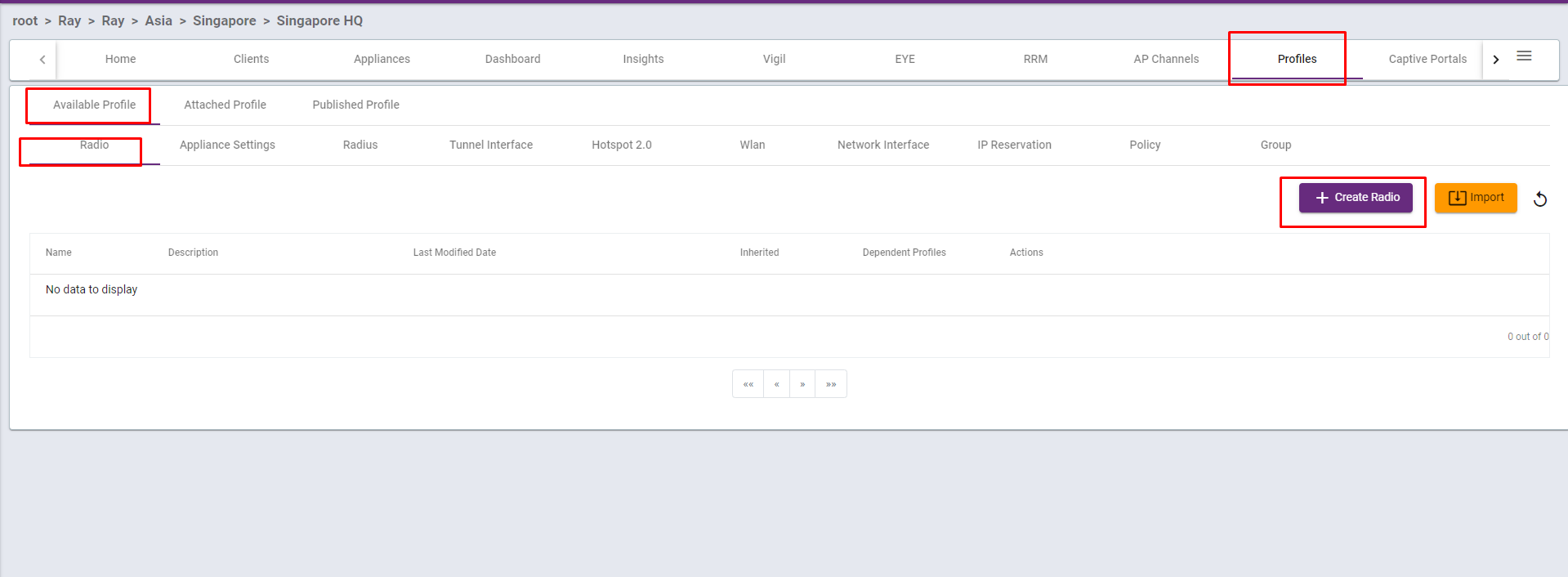Go to first page of results
1568x577 pixels.
(748, 384)
